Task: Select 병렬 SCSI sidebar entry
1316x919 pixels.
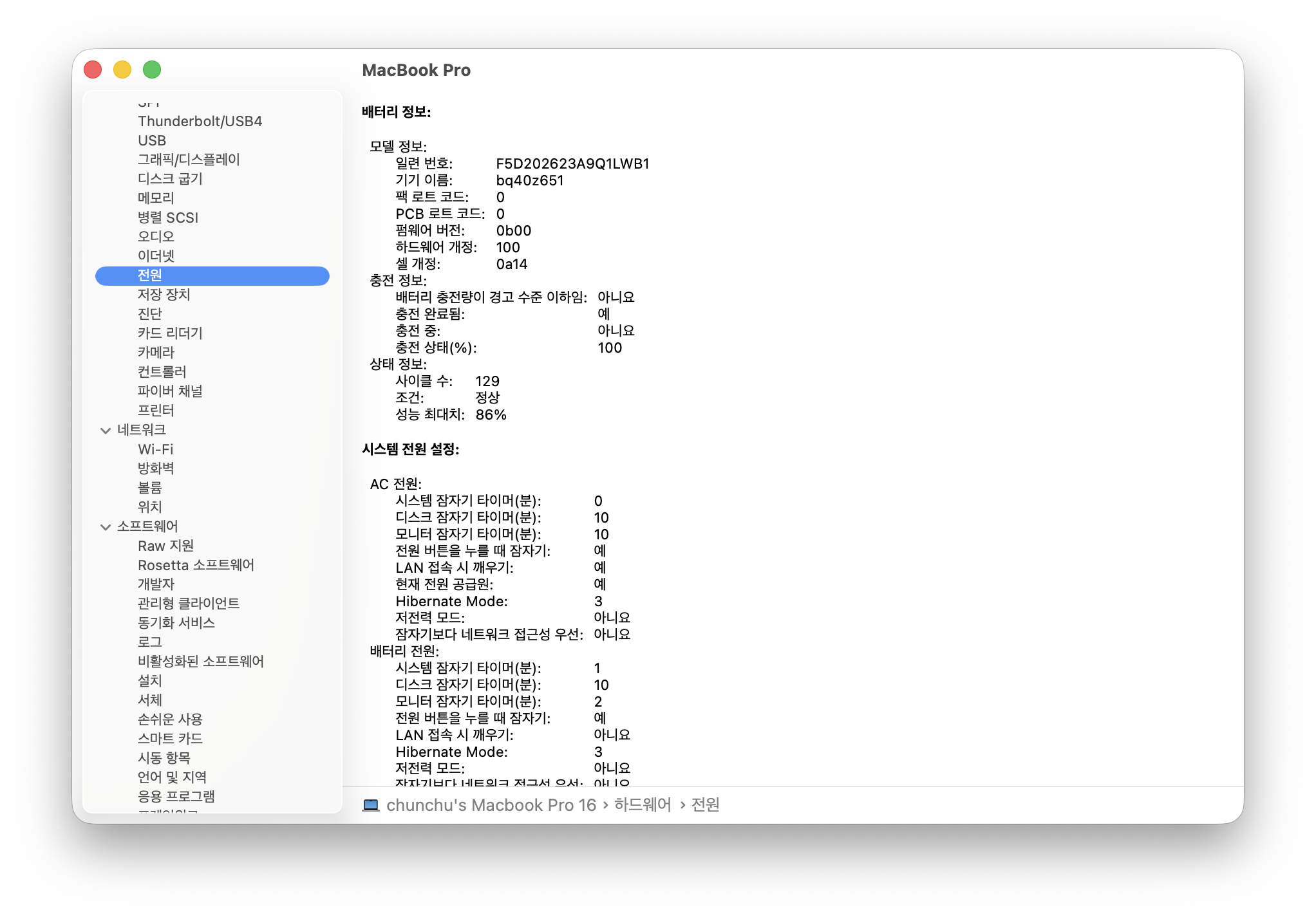Action: pyautogui.click(x=168, y=218)
